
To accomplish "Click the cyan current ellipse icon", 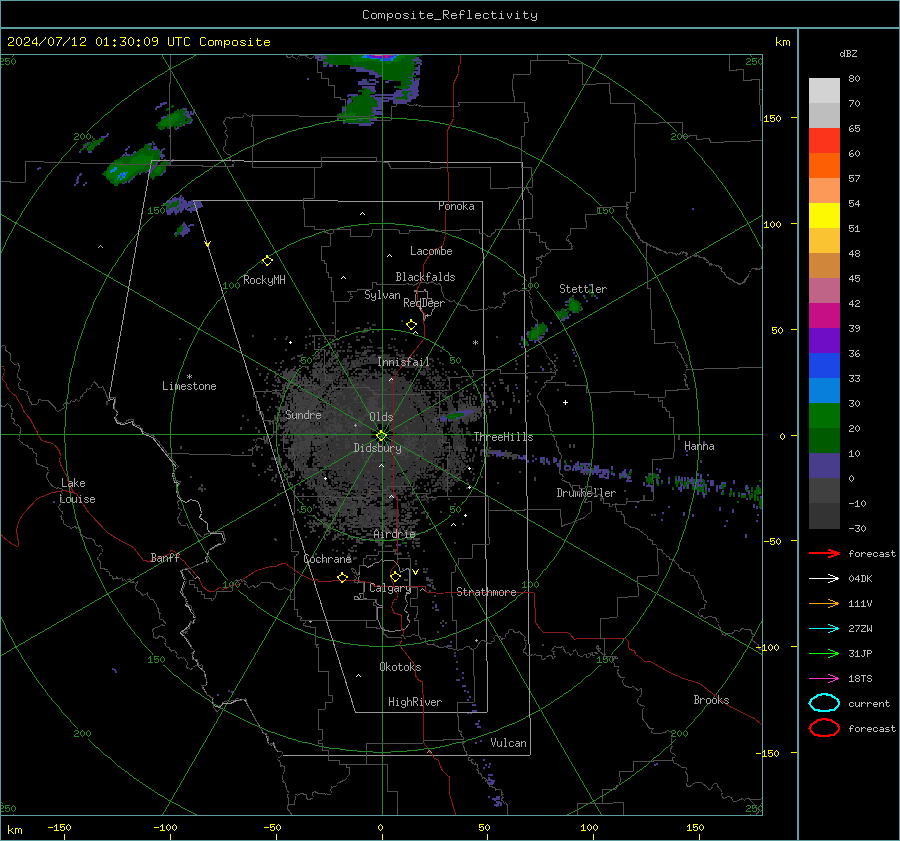I will point(824,703).
